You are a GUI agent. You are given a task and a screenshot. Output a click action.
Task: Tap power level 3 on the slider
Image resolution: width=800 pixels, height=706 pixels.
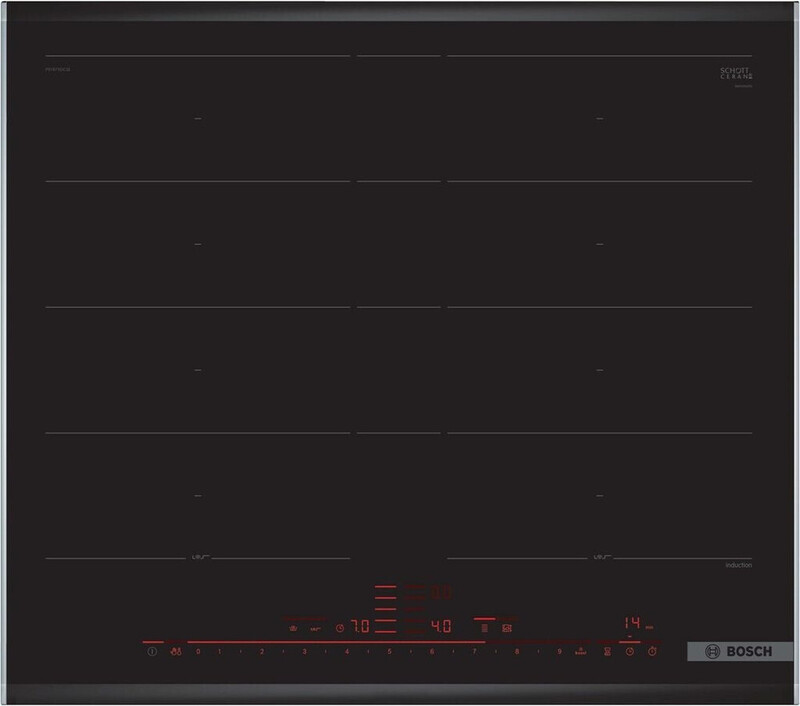(304, 652)
